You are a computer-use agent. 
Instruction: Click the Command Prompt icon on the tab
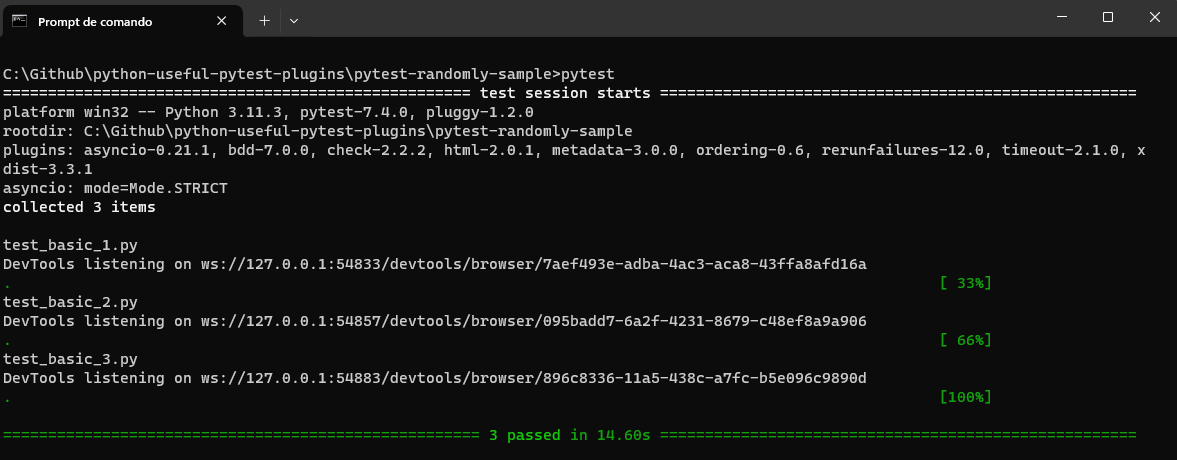click(20, 20)
